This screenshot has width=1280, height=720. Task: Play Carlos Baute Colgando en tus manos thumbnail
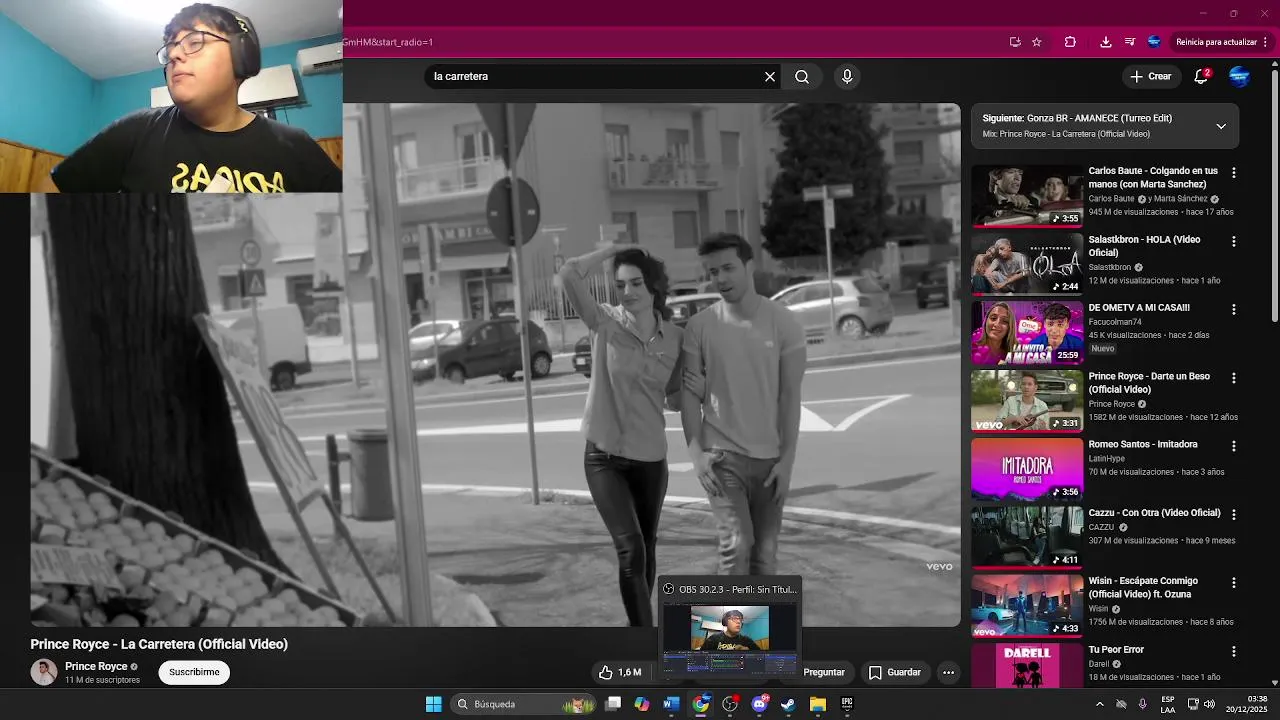click(x=1027, y=195)
